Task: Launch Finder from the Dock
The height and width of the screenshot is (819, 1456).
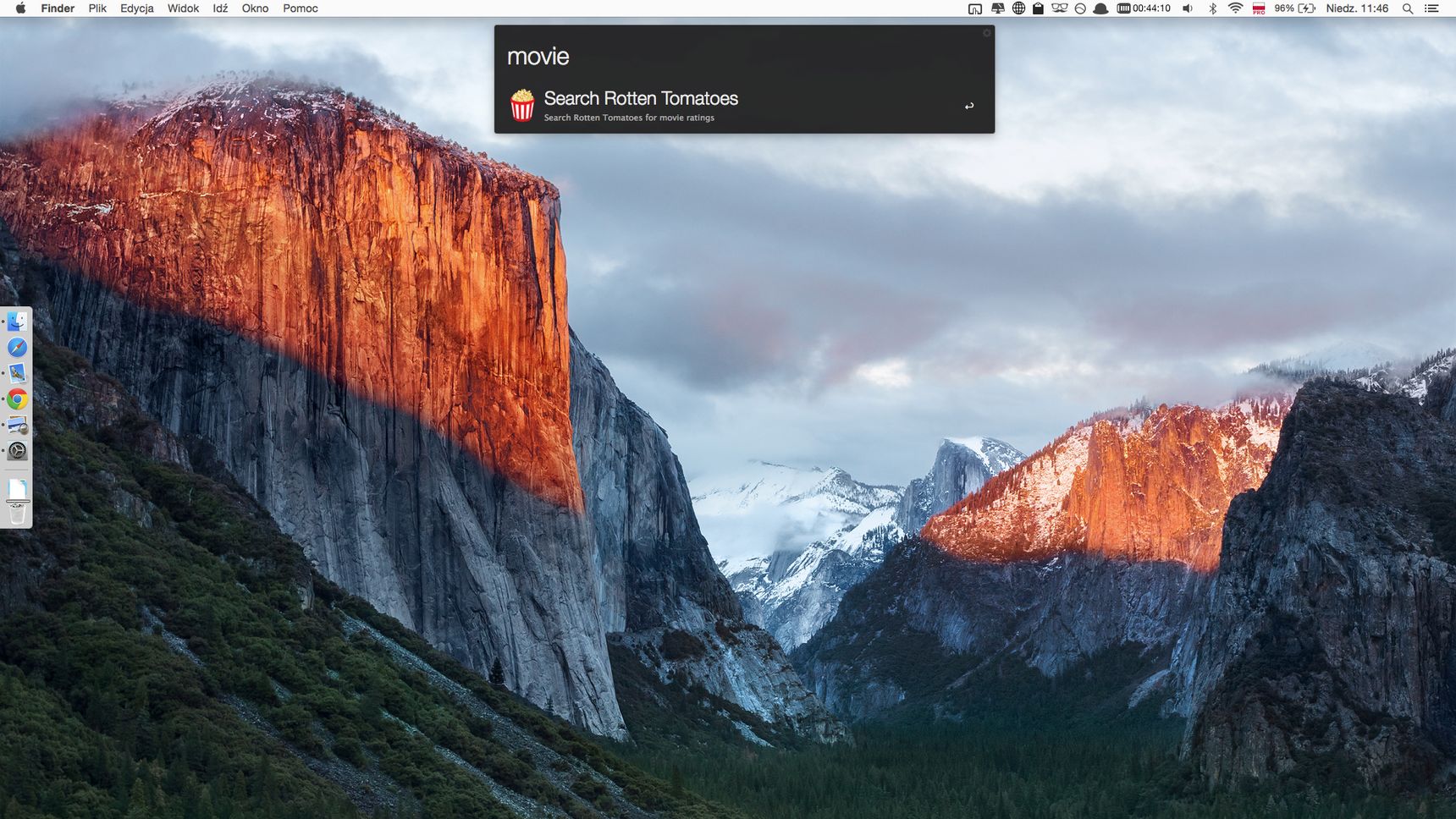Action: [17, 322]
